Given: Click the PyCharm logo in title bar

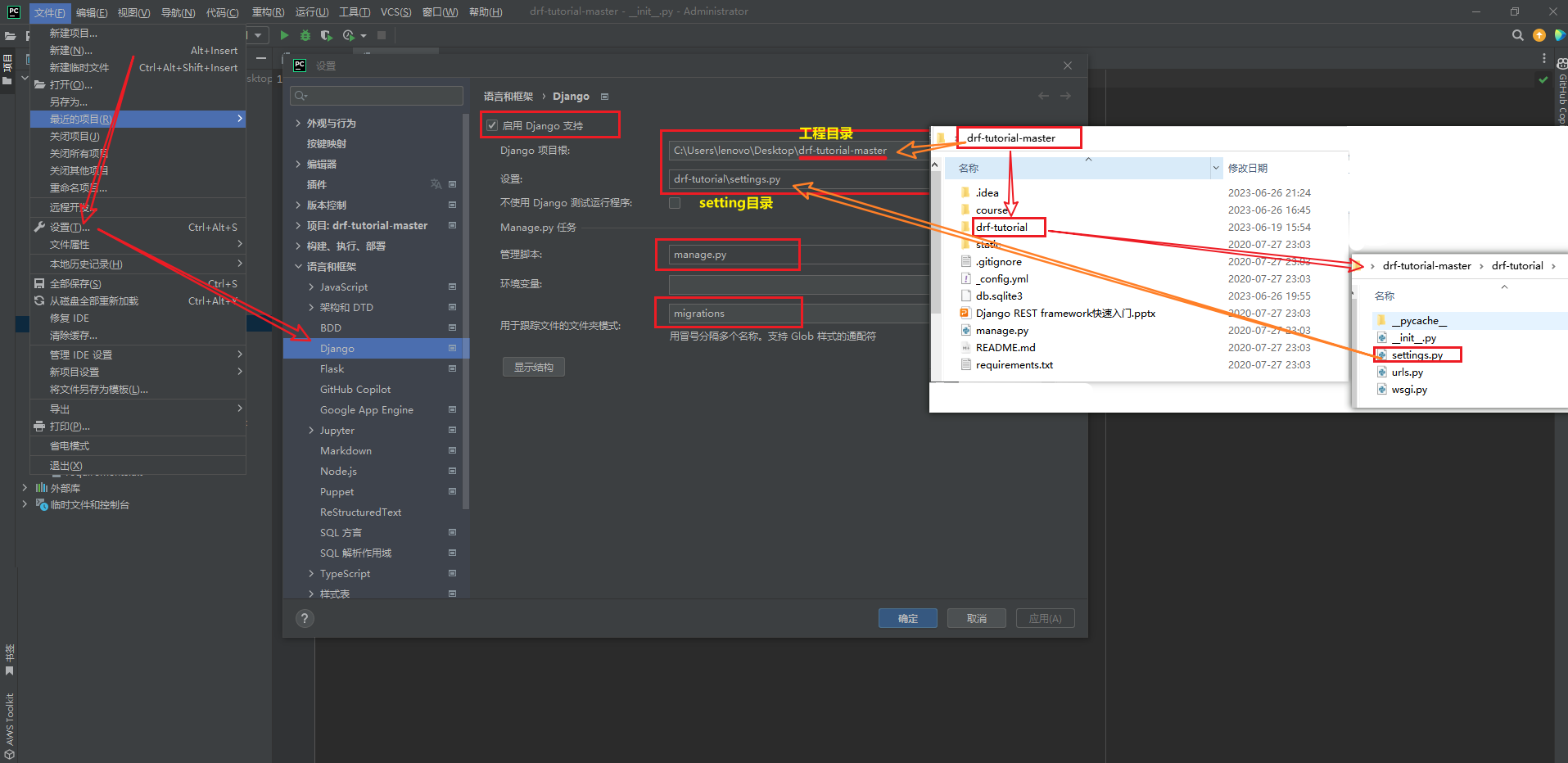Looking at the screenshot, I should pos(13,11).
